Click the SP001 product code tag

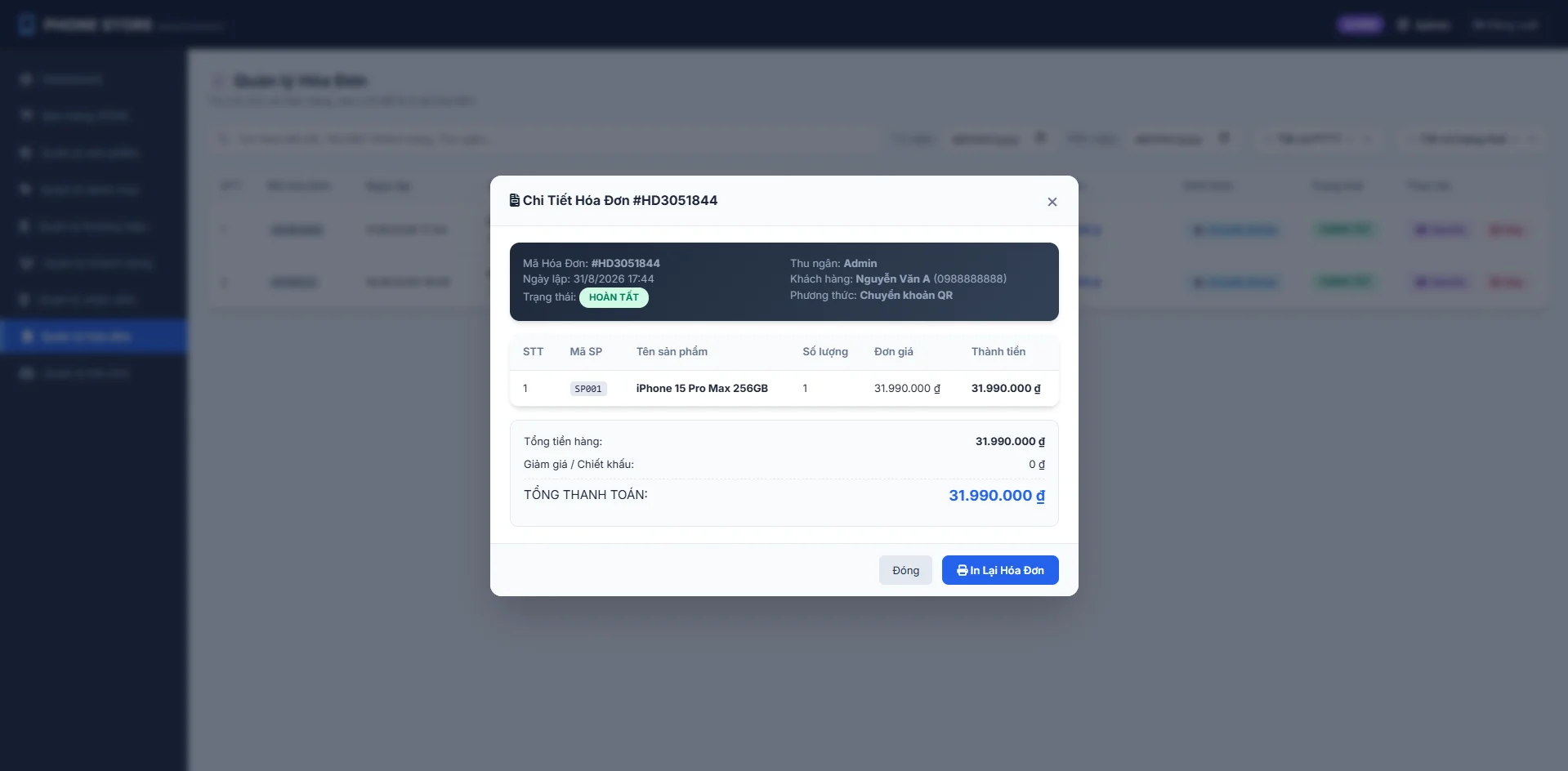click(x=588, y=389)
